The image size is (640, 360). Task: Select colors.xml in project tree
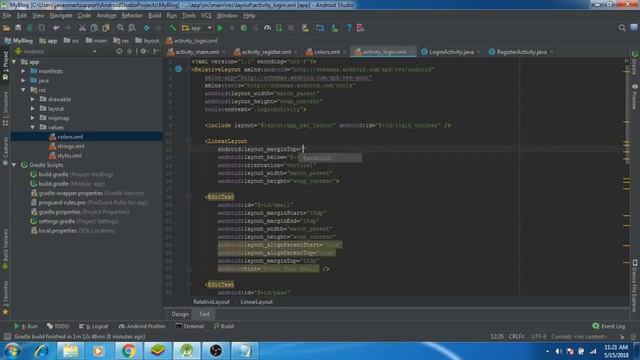70,137
